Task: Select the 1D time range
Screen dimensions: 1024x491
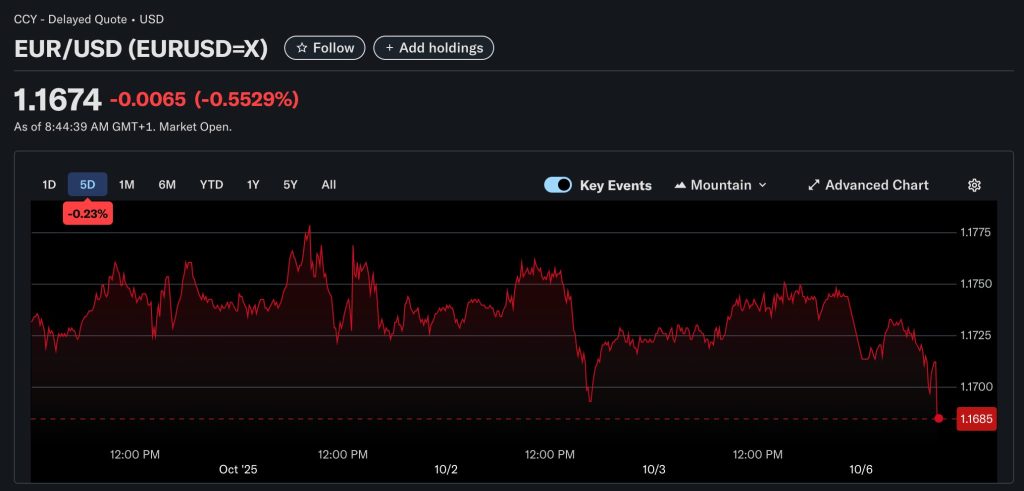Action: [49, 184]
